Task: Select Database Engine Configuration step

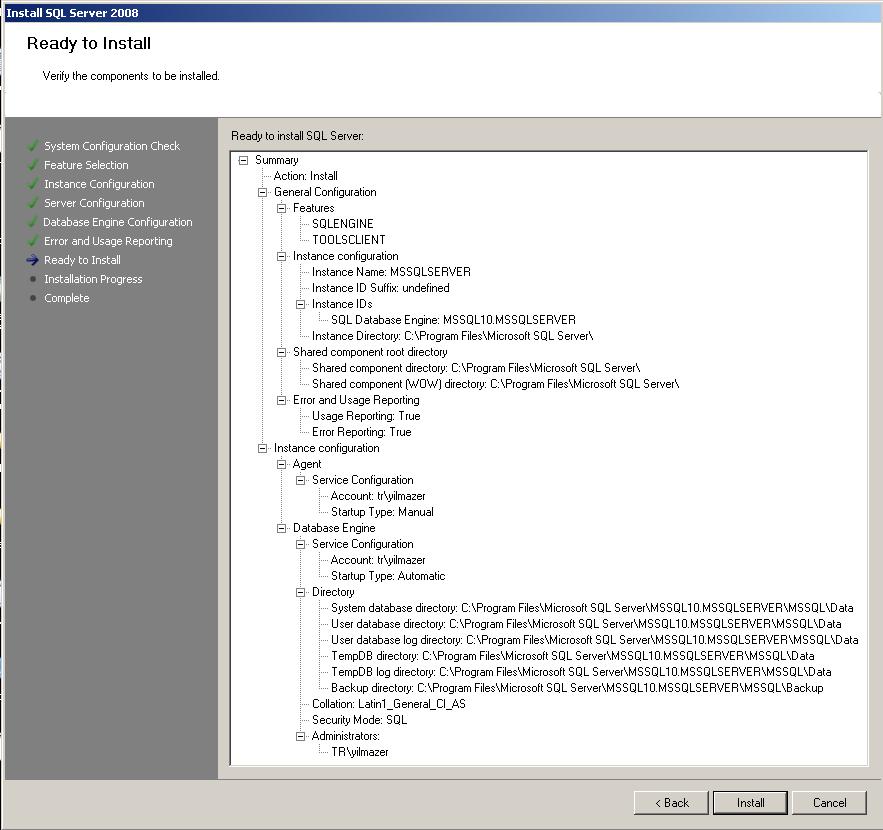Action: click(x=118, y=222)
